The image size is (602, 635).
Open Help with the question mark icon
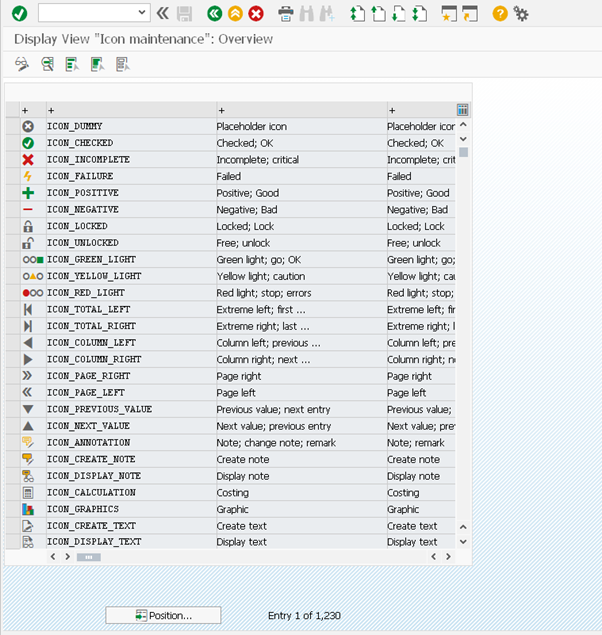coord(500,13)
